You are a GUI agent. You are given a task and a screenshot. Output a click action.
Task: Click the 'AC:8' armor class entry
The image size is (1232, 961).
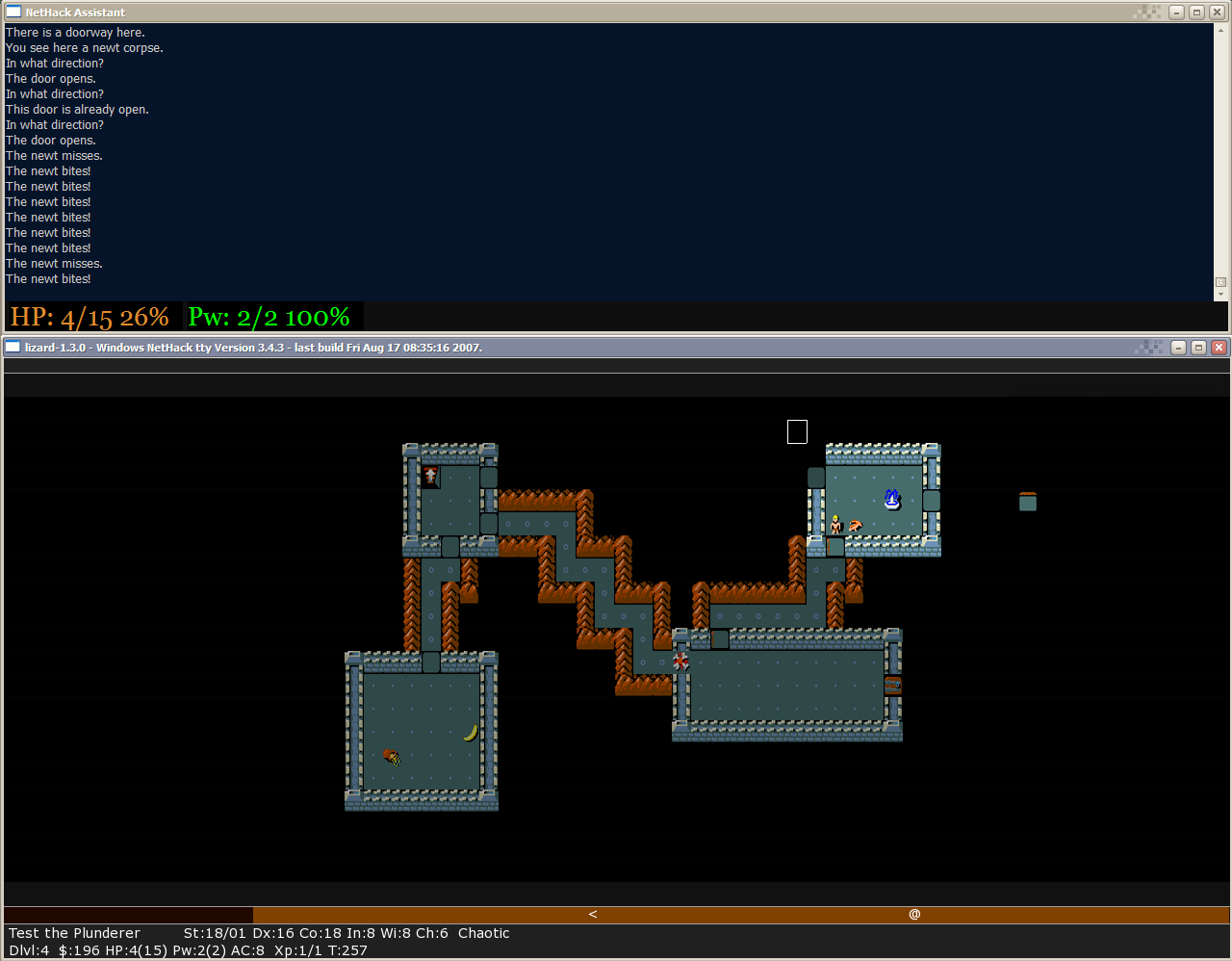[x=247, y=950]
